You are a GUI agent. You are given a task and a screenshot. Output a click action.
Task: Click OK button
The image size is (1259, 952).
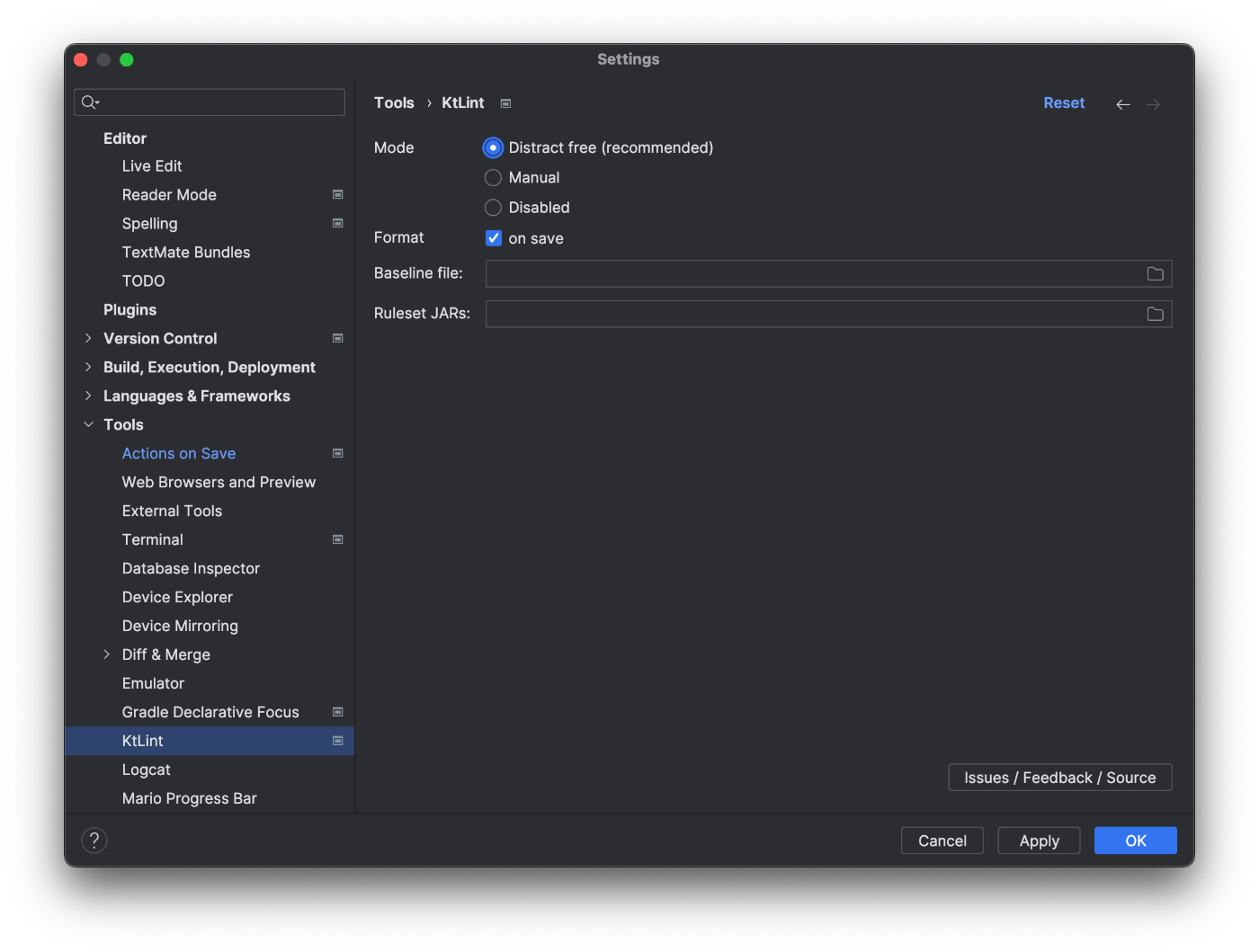(x=1136, y=841)
